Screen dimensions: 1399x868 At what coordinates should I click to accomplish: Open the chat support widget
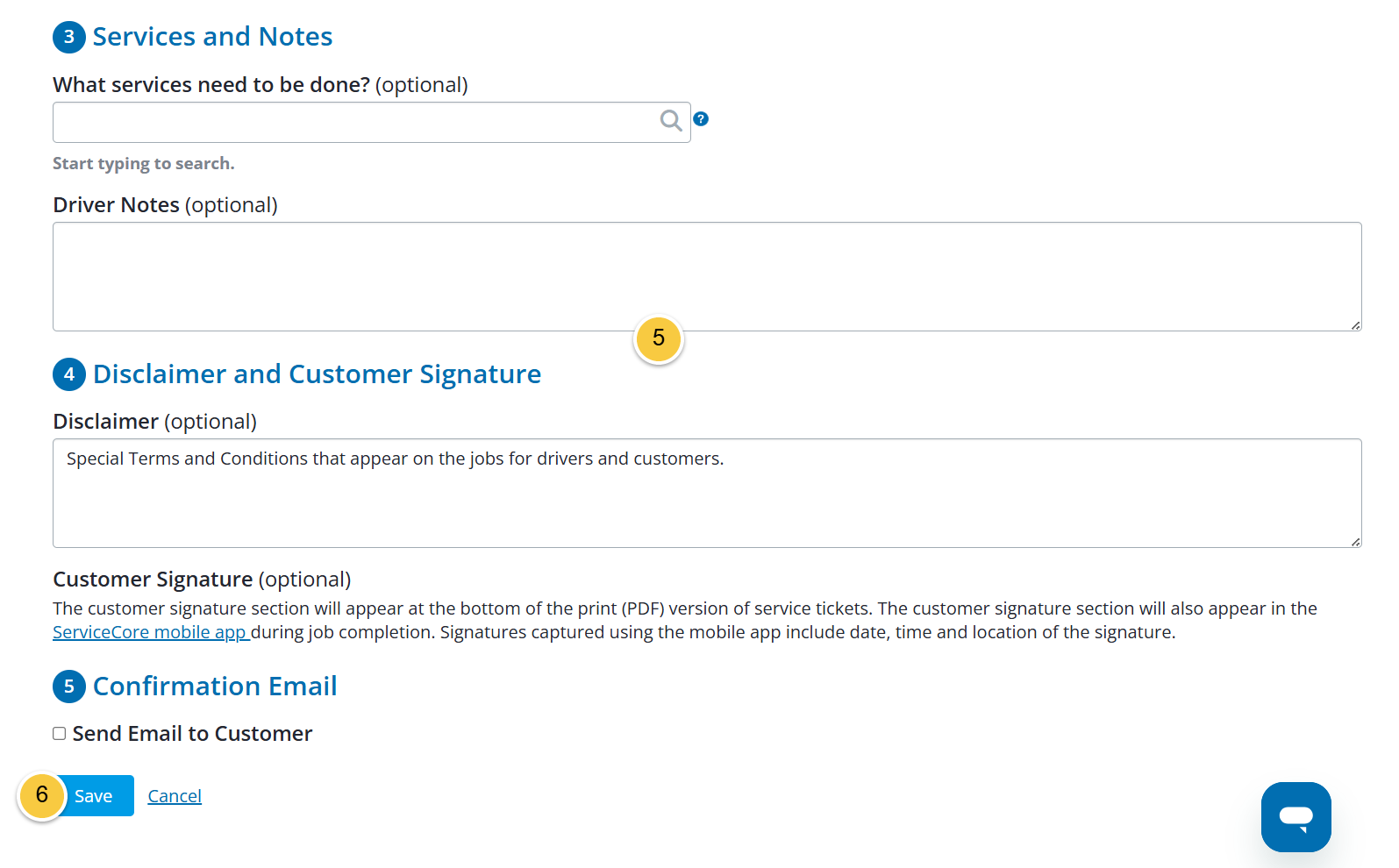1296,816
